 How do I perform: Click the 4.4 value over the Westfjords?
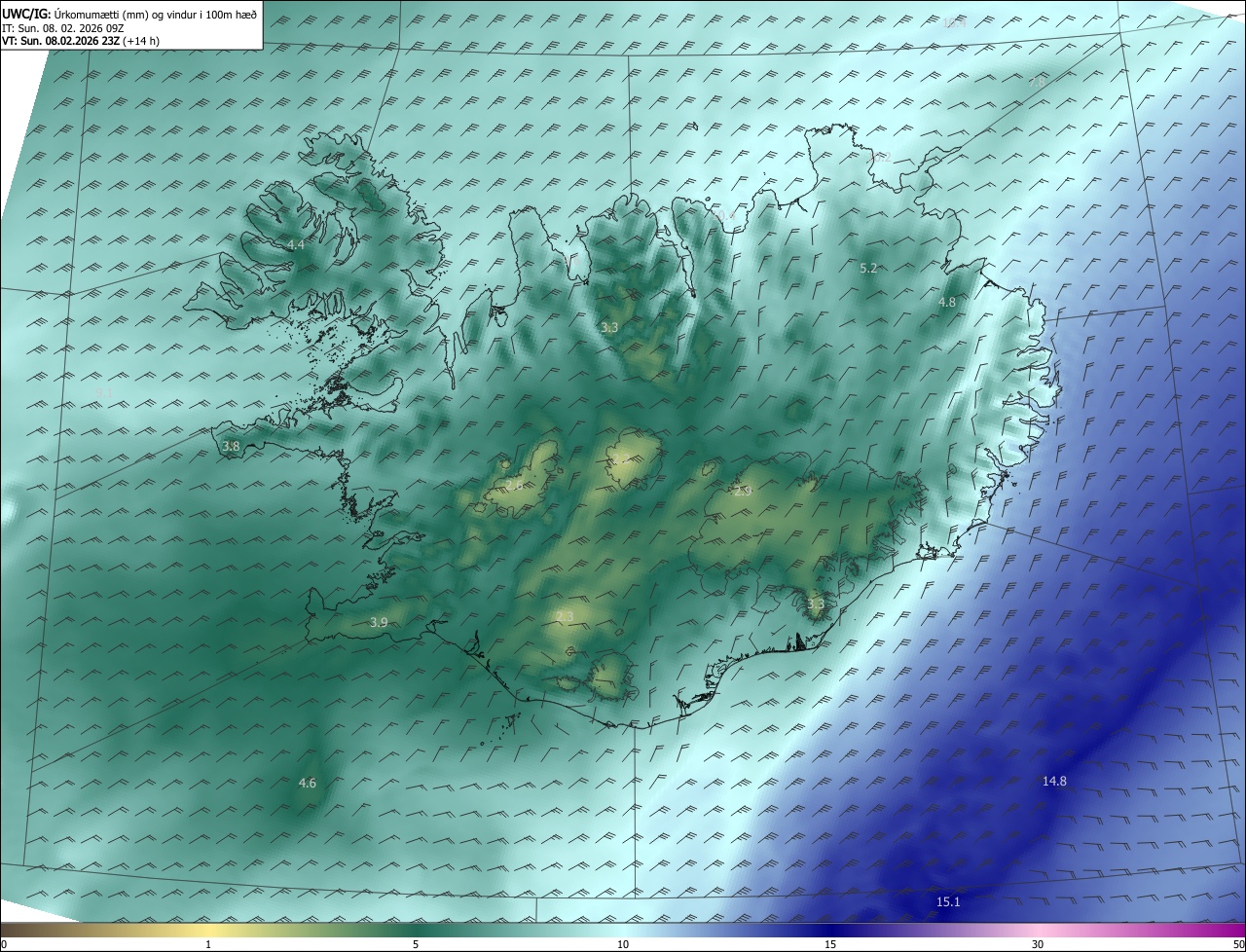pos(296,244)
